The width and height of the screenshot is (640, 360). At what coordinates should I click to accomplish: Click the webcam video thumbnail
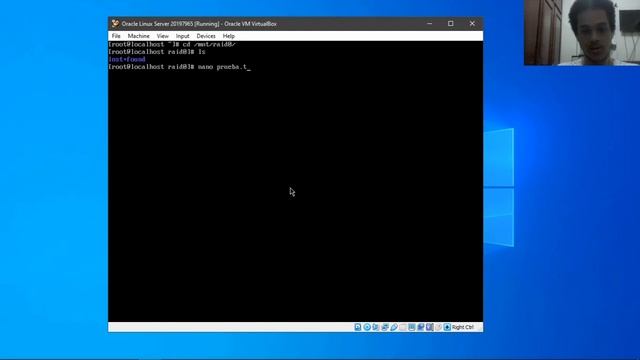pyautogui.click(x=582, y=33)
